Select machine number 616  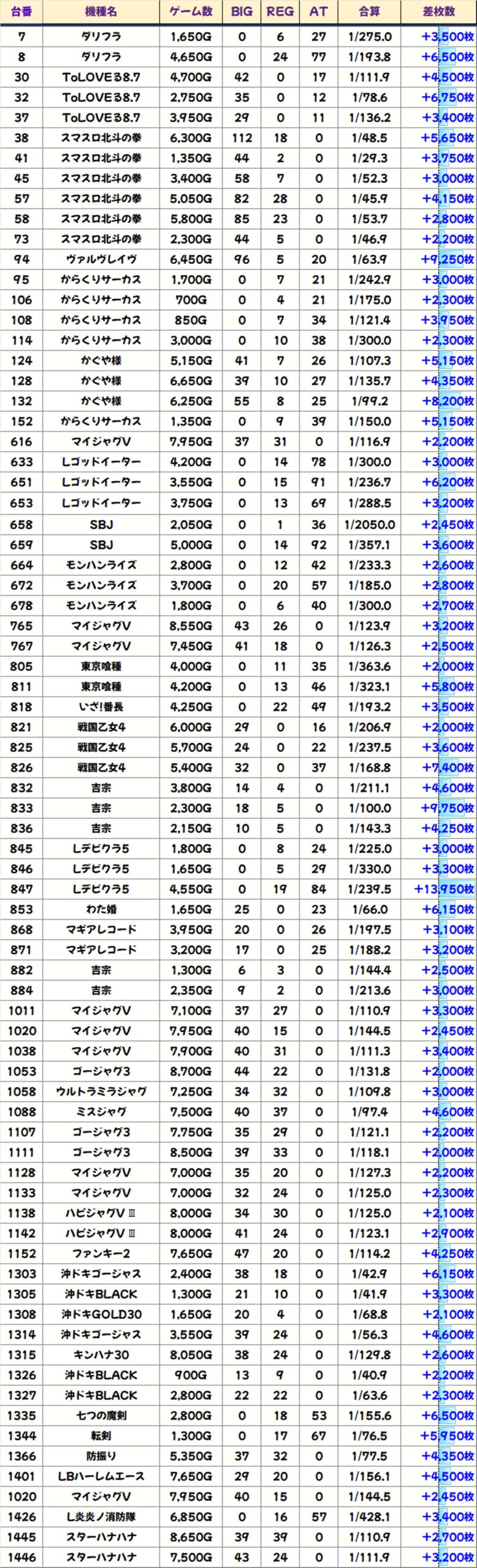click(x=21, y=442)
